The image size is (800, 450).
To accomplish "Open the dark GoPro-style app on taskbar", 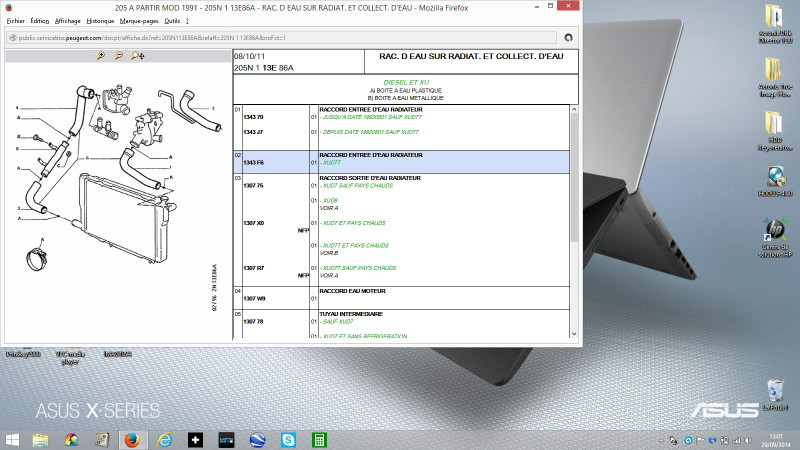I will pyautogui.click(x=226, y=440).
